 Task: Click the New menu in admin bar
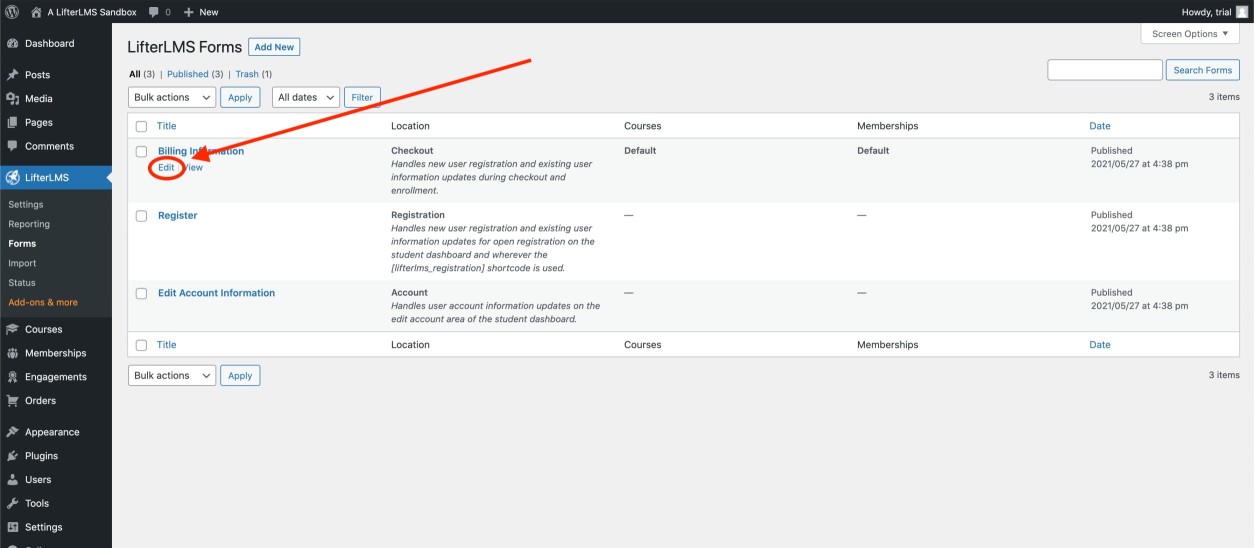click(201, 12)
